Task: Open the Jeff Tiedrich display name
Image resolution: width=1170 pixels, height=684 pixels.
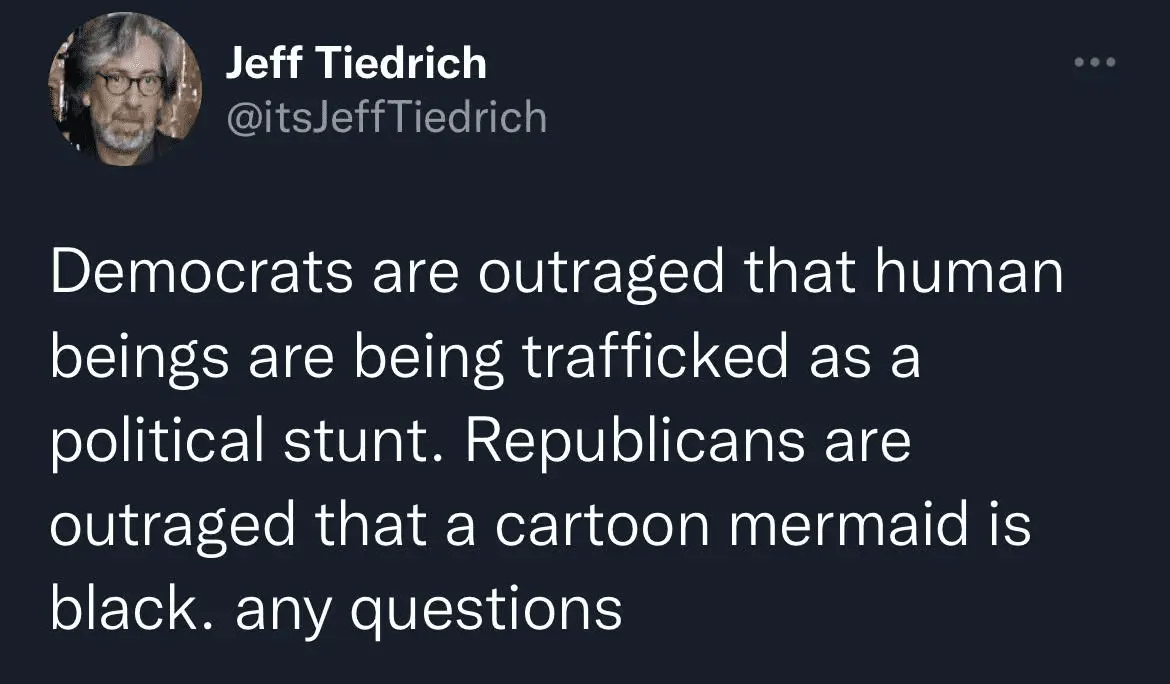Action: click(x=356, y=65)
